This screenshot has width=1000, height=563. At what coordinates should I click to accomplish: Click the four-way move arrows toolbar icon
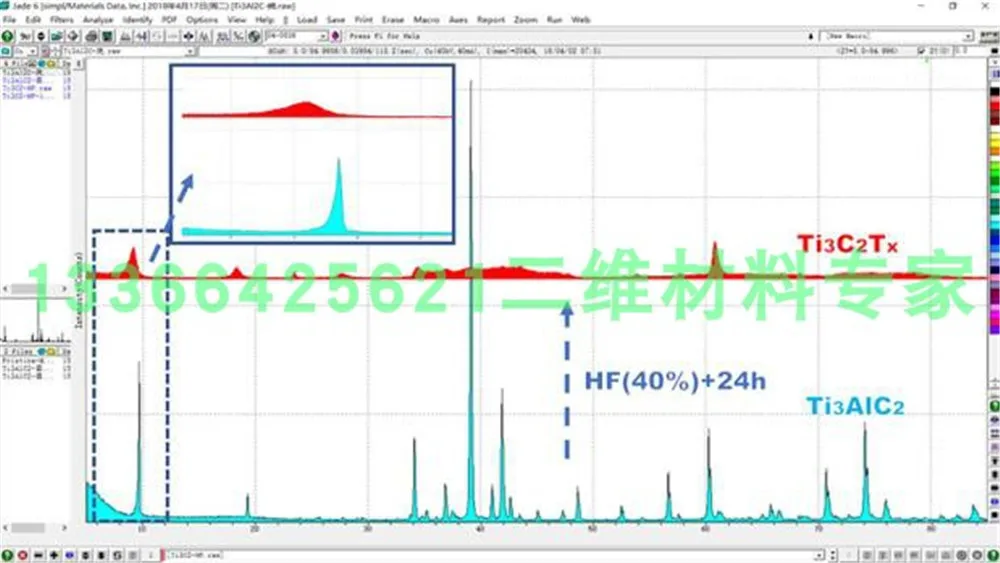click(x=189, y=36)
